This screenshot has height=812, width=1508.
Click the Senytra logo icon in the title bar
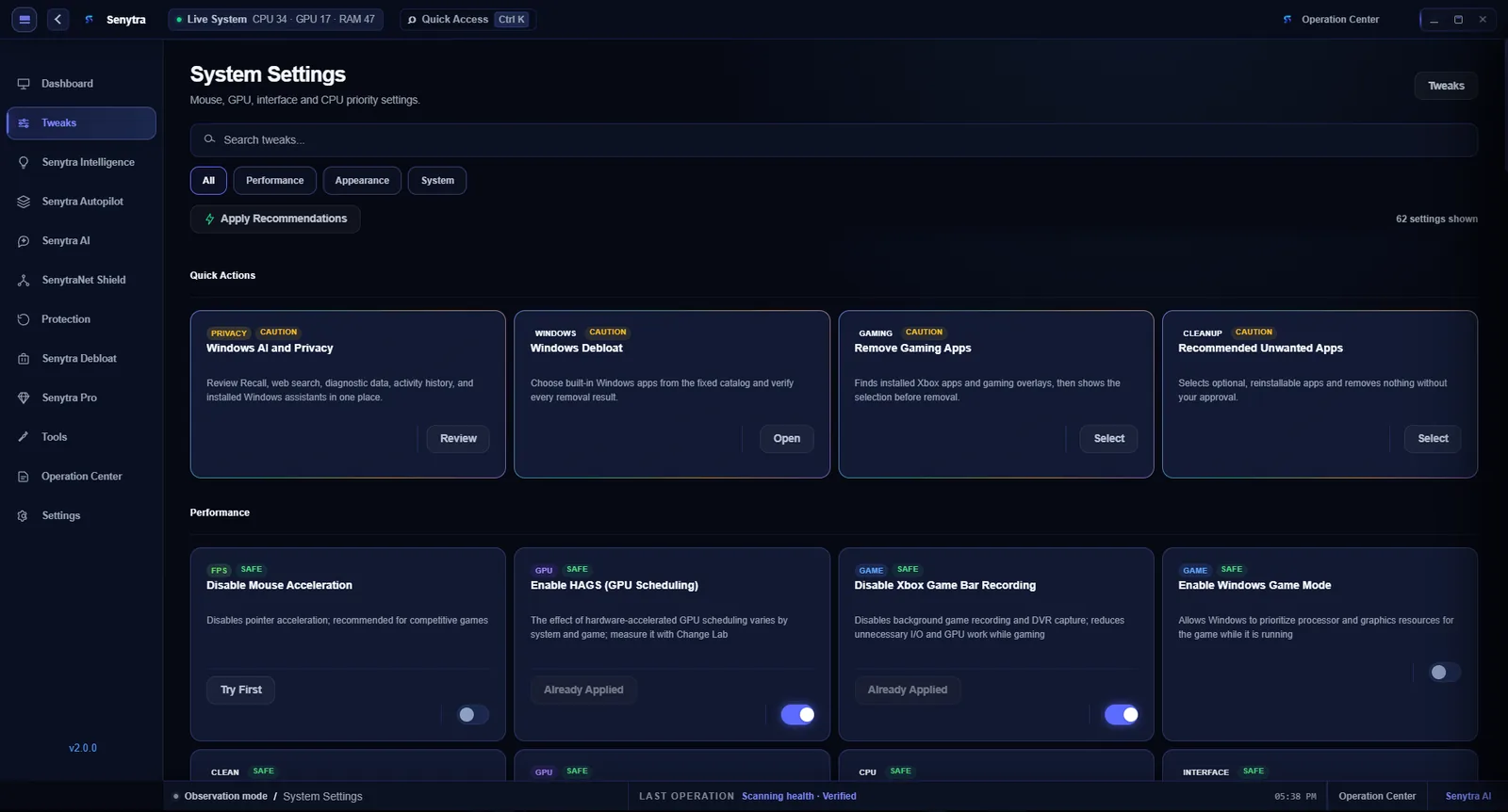coord(90,19)
